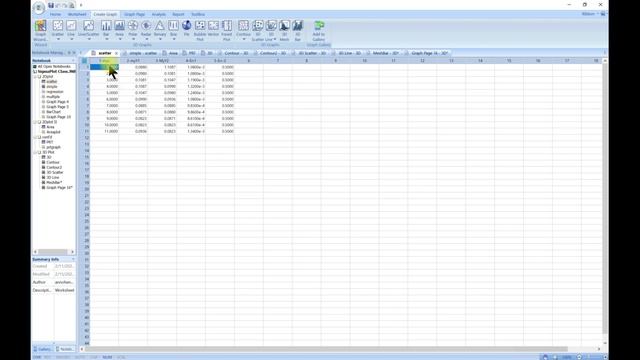
Task: Open the Scatter dropdown arrow
Action: coord(58,39)
